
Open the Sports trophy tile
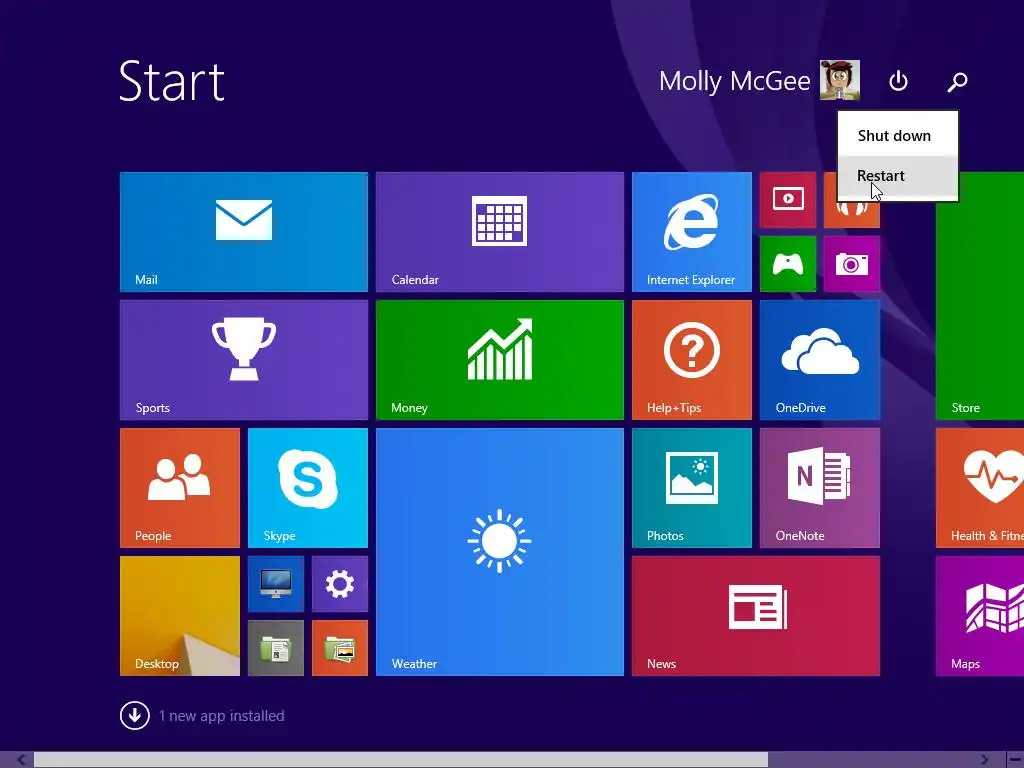coord(244,360)
